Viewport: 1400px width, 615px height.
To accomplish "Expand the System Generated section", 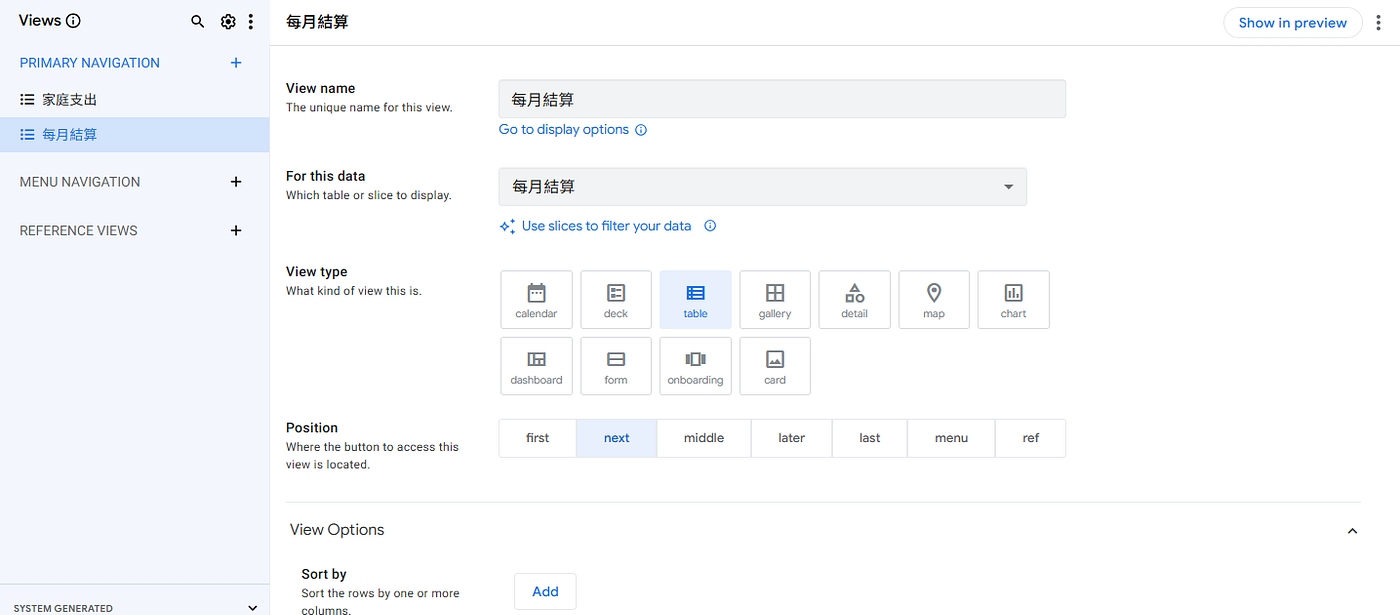I will point(252,608).
